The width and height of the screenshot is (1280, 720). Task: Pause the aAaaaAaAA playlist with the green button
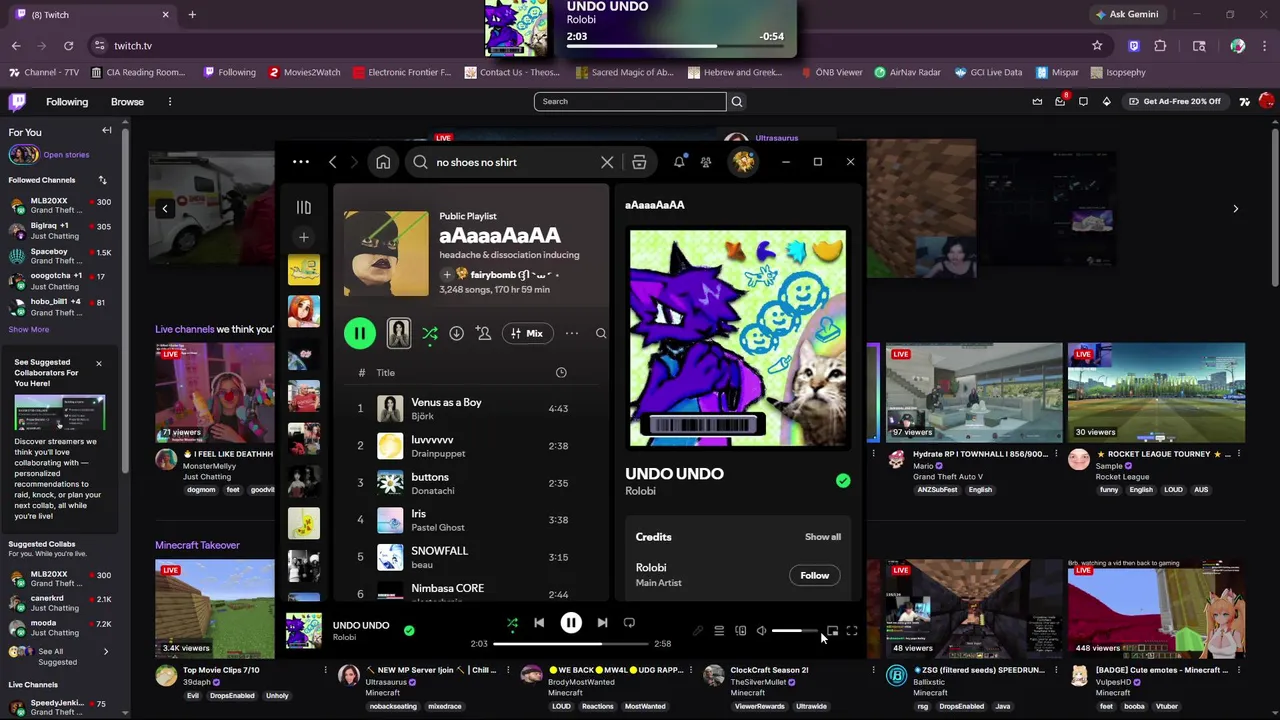pos(360,333)
